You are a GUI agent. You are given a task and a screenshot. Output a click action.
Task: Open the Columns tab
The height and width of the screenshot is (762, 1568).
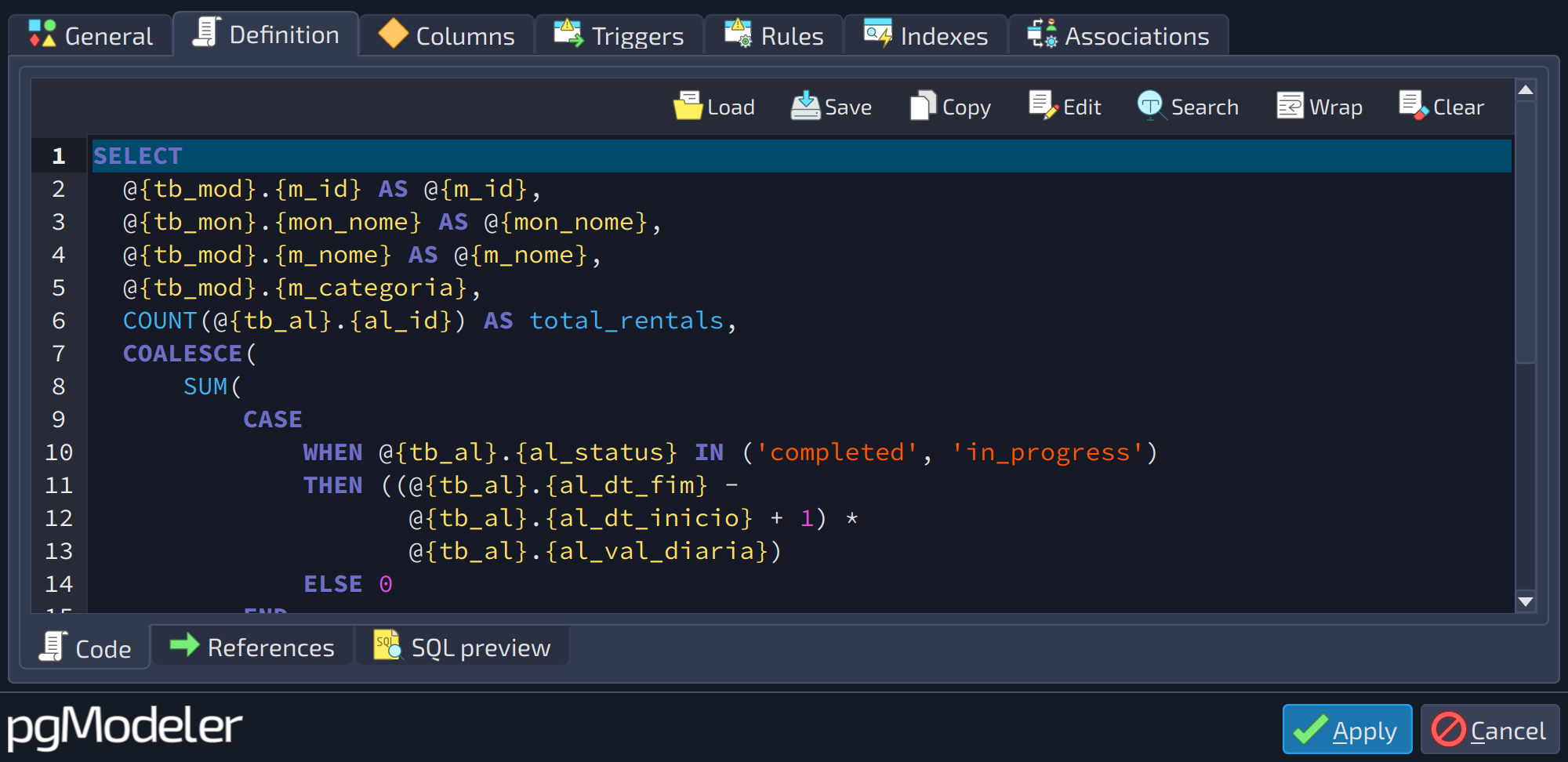[x=447, y=36]
